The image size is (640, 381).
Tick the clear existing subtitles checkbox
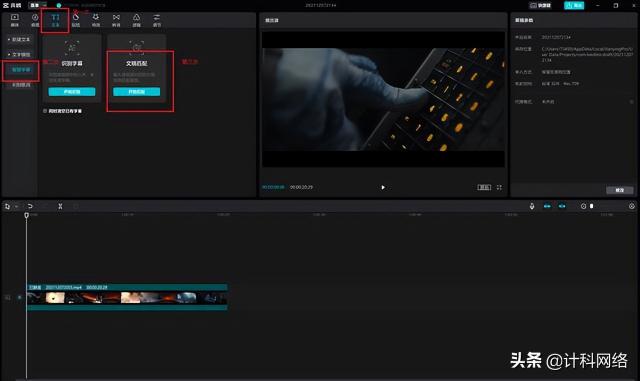coord(45,111)
